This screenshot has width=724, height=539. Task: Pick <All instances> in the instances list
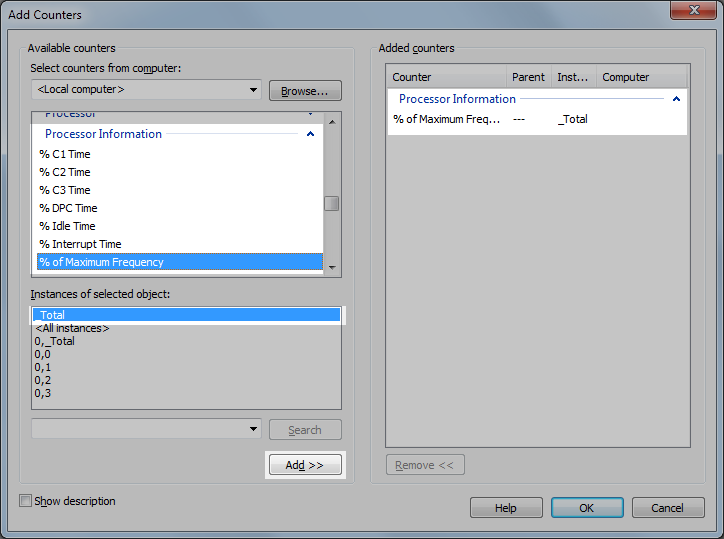click(72, 328)
